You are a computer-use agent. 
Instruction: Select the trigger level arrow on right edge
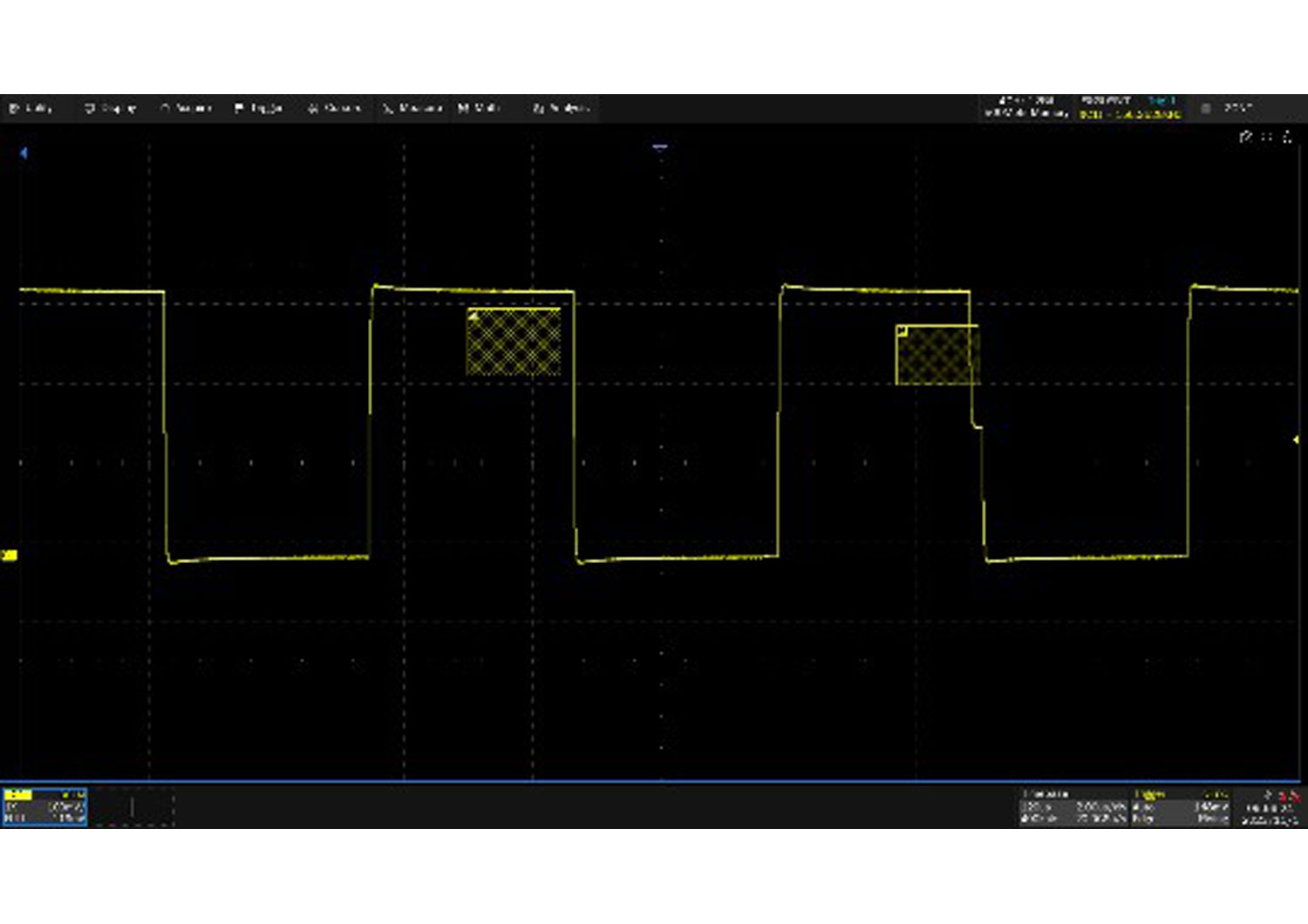tap(1296, 440)
